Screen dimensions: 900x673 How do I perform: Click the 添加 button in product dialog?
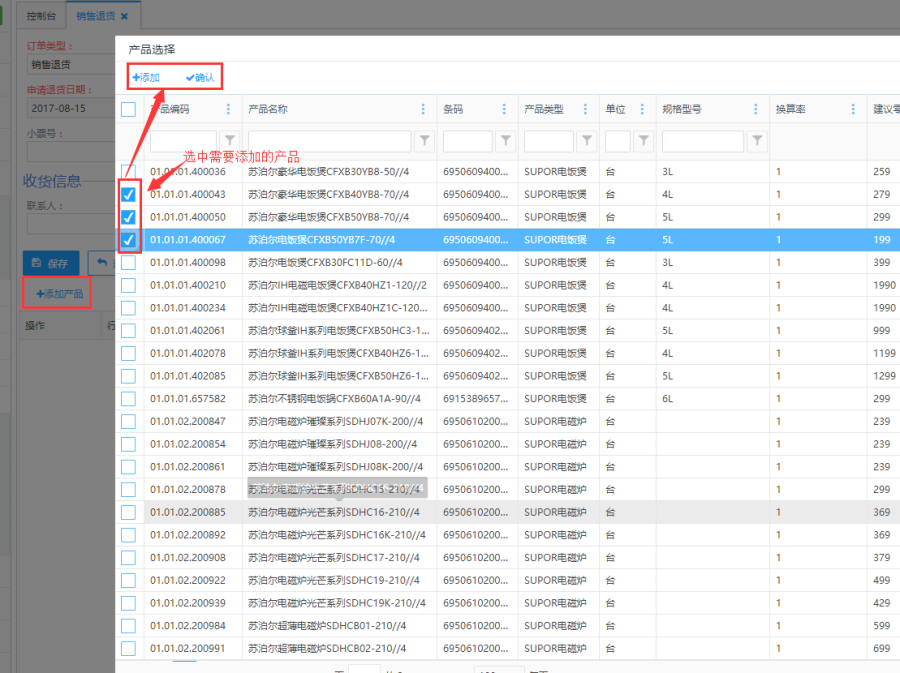coord(146,77)
